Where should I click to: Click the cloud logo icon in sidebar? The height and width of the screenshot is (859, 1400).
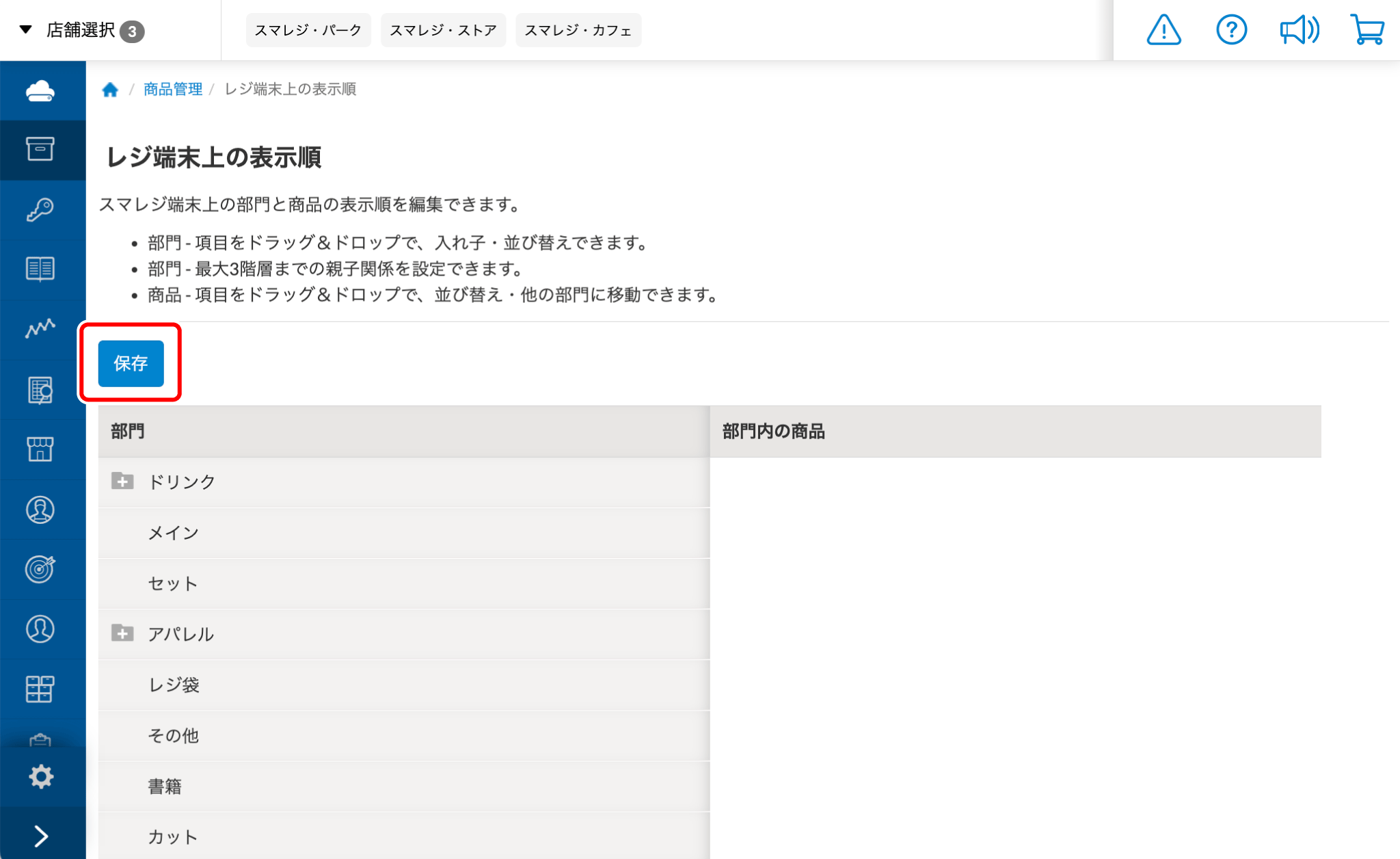(x=40, y=90)
